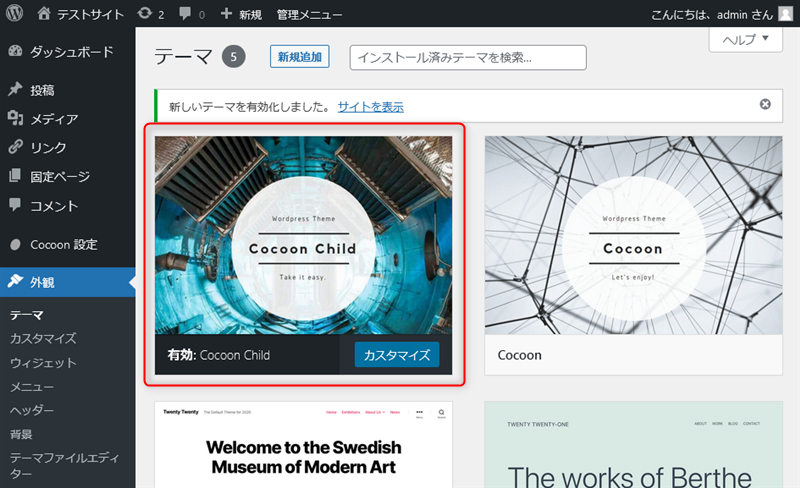
Task: Click the 投稿 pushpin icon
Action: pyautogui.click(x=15, y=89)
